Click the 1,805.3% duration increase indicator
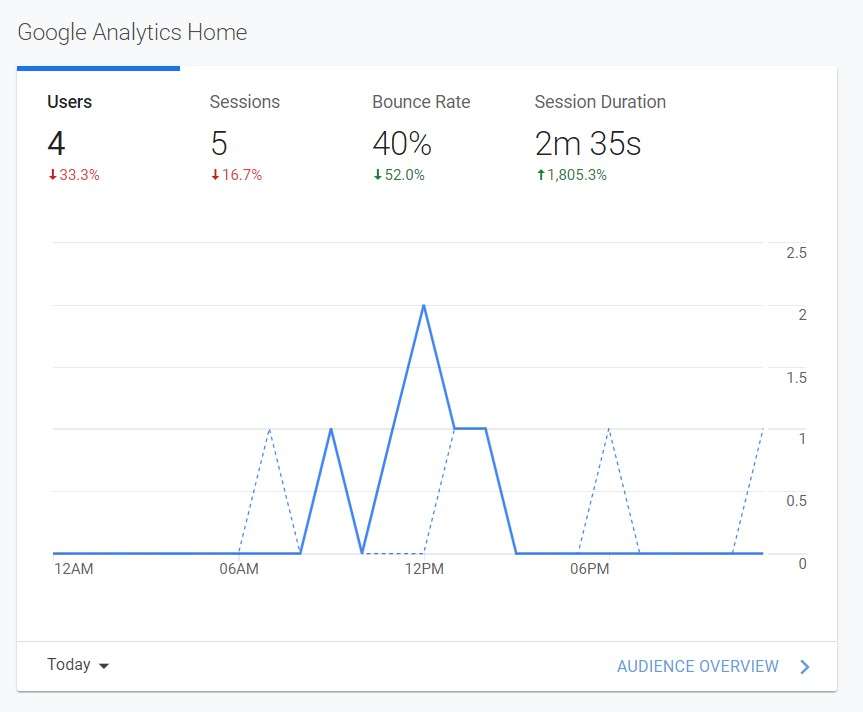The image size is (863, 712). pos(571,175)
